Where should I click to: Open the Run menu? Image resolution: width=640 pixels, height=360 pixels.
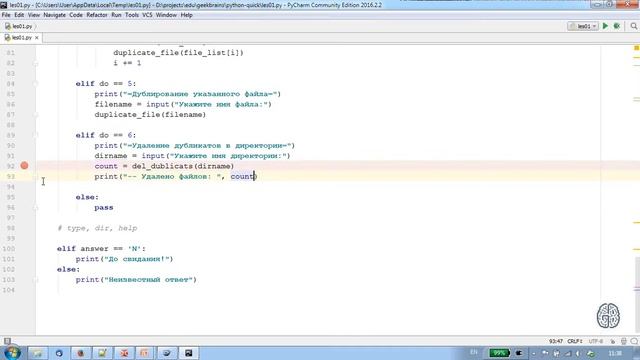tap(116, 15)
